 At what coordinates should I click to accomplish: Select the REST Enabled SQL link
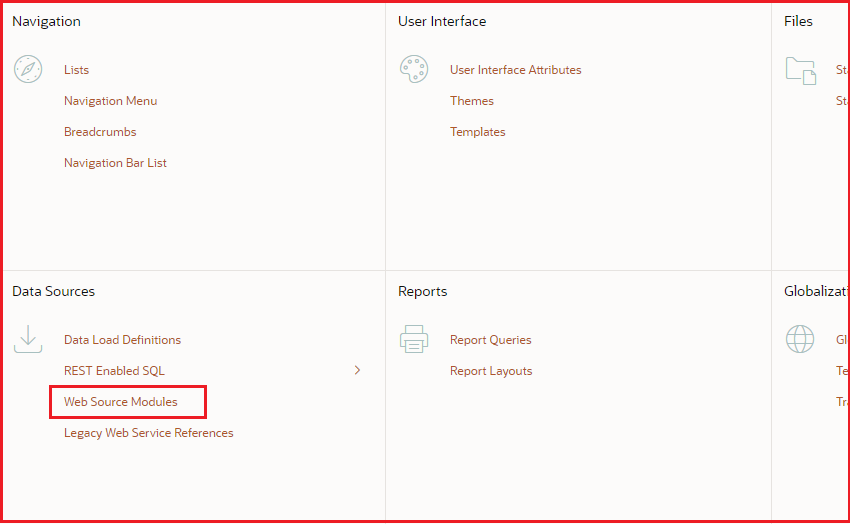[114, 371]
